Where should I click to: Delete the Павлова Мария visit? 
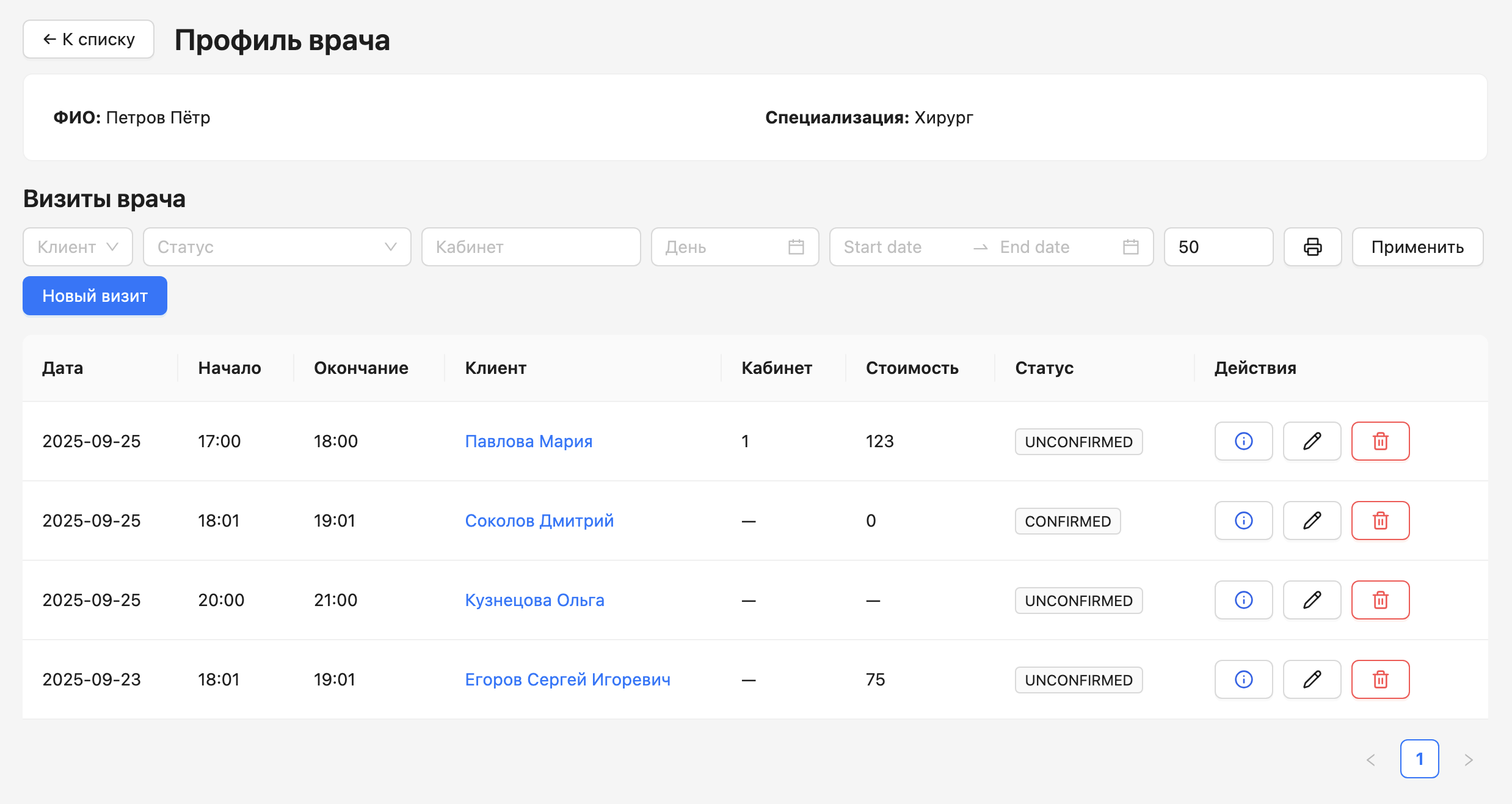pos(1380,441)
